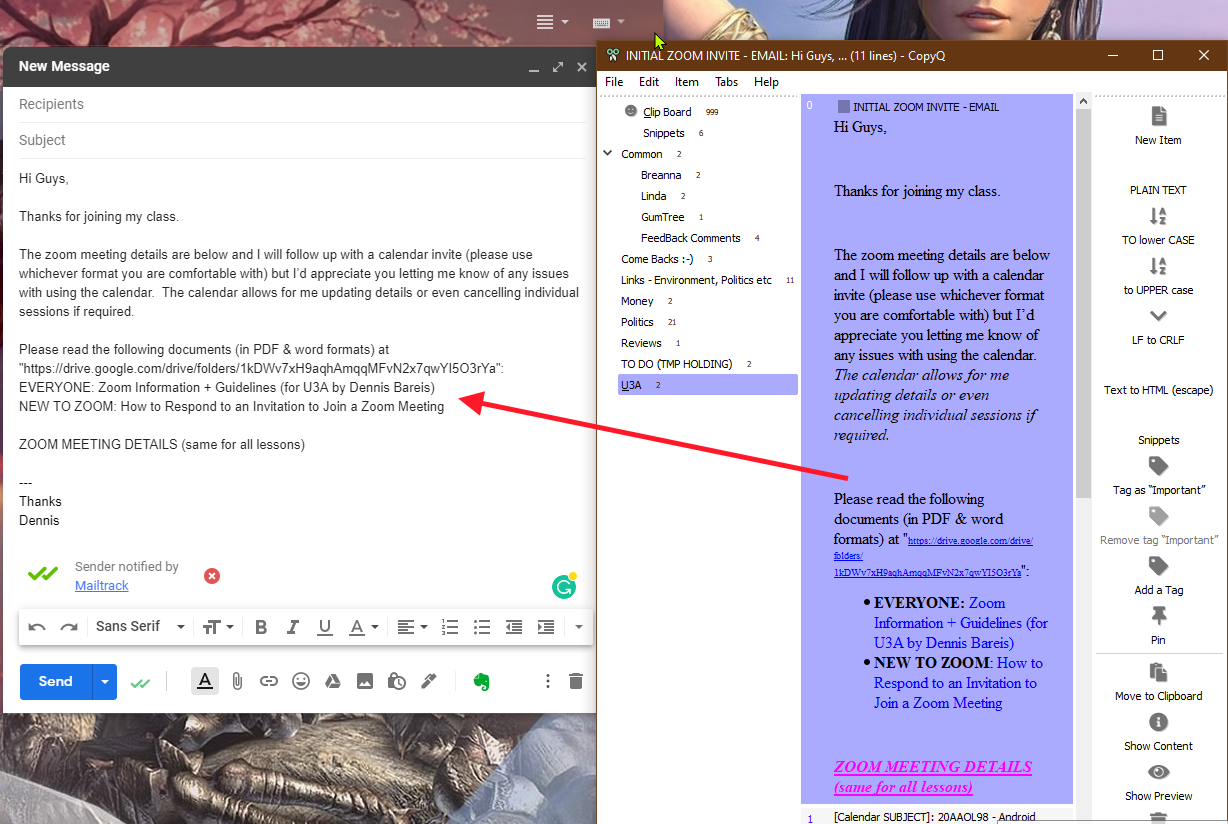Screen dimensions: 1228x824
Task: Select the Calendar SUBJECT 20AAOL98 item row
Action: pyautogui.click(x=936, y=816)
